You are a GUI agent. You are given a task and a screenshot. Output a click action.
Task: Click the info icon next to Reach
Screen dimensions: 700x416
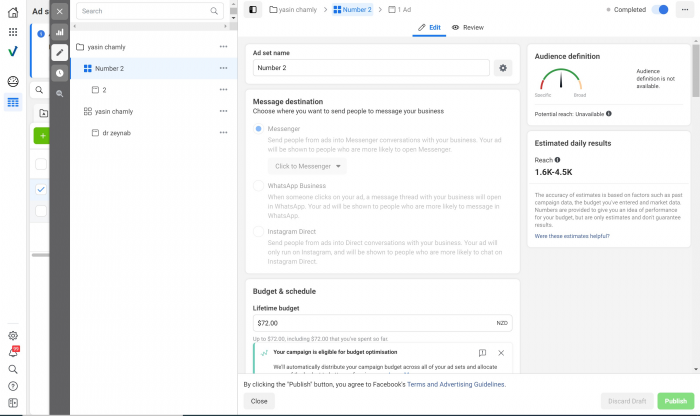point(558,160)
